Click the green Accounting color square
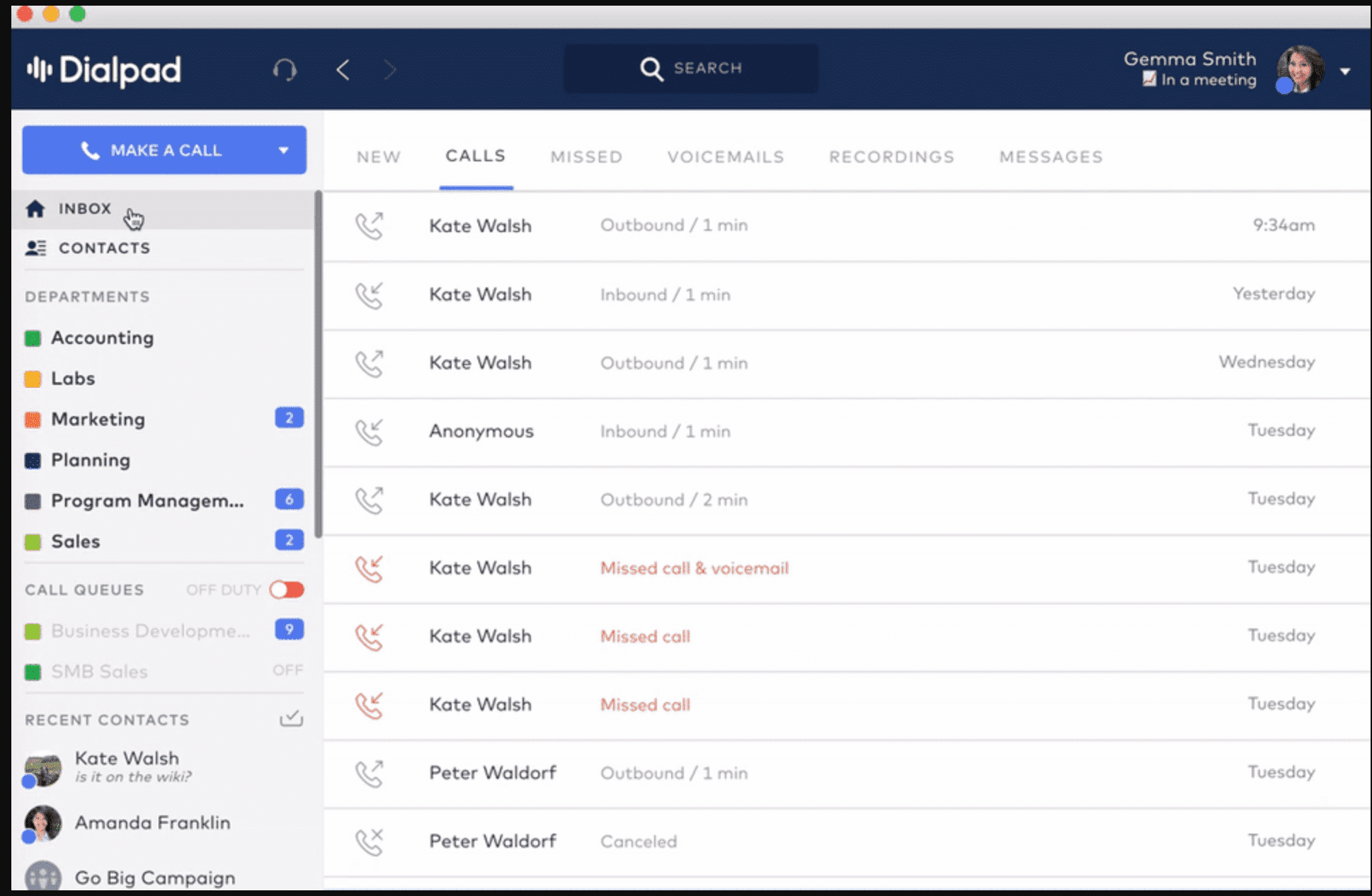 point(33,338)
